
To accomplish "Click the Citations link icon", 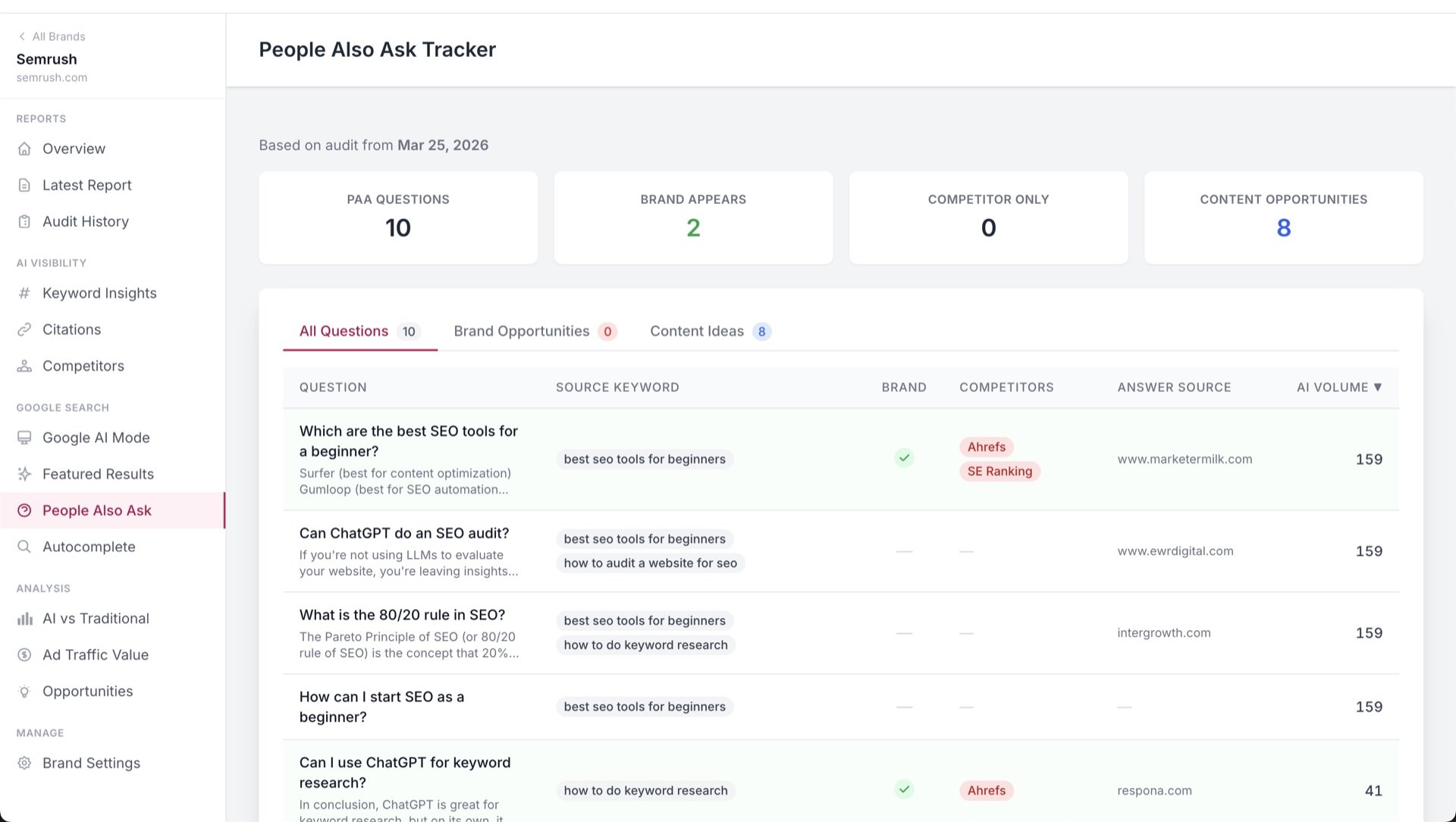I will tap(24, 330).
